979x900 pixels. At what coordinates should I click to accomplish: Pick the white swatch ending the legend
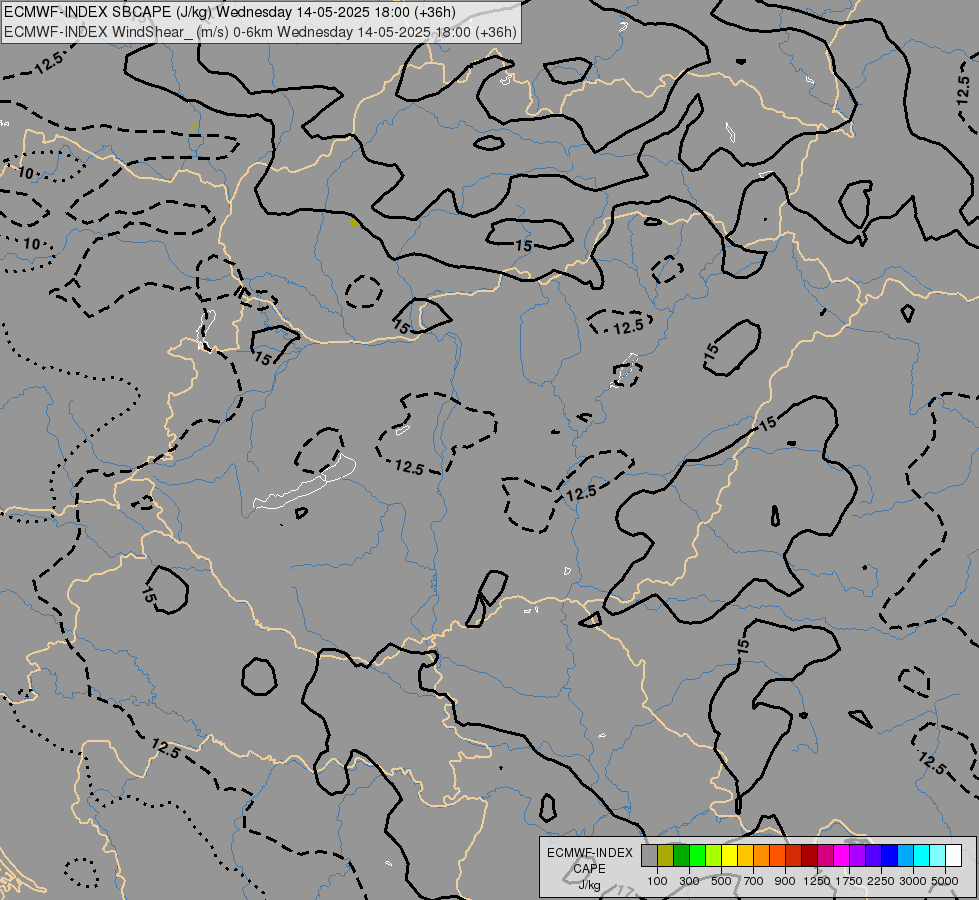[953, 855]
